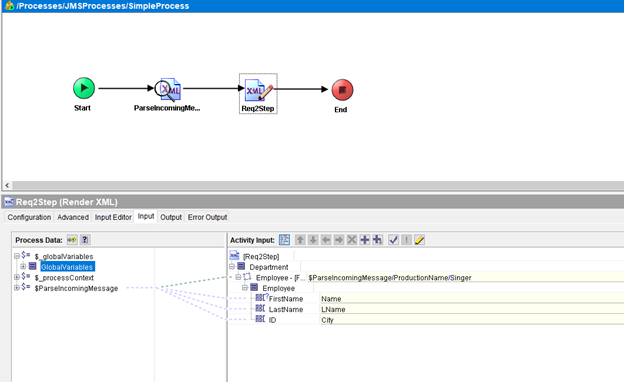Image resolution: width=624 pixels, height=382 pixels.
Task: Click the Render XML icon in the panel header
Action: click(9, 202)
